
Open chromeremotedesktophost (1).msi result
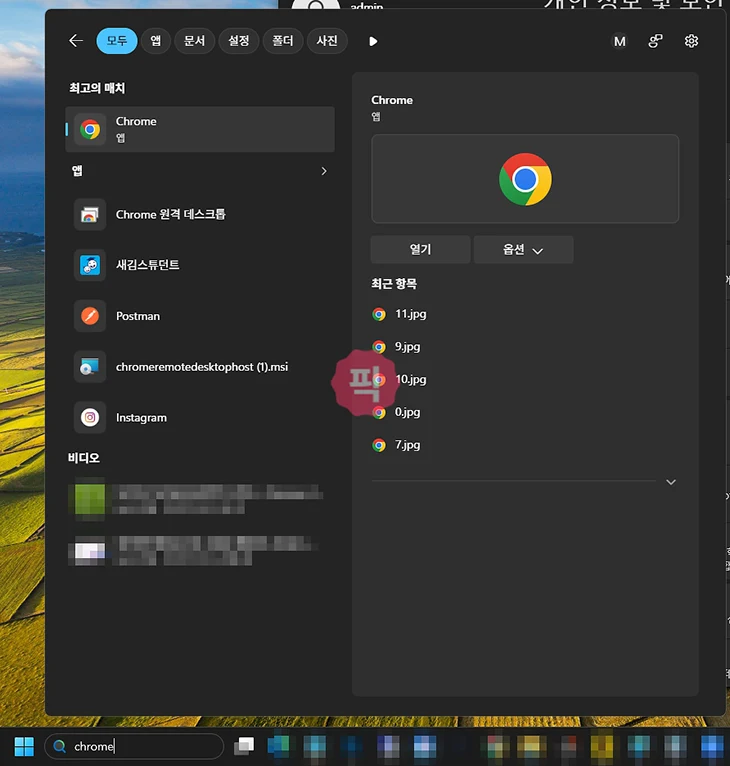click(x=200, y=367)
